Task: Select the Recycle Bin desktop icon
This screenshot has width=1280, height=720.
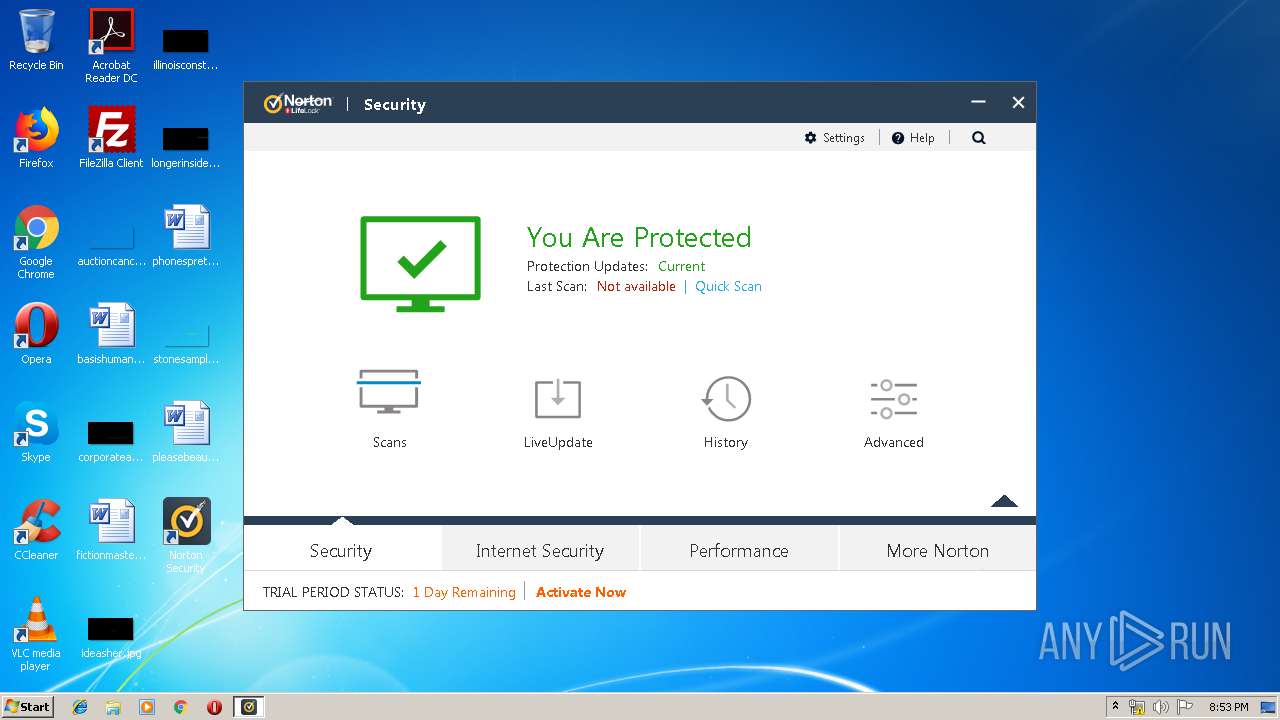Action: click(x=36, y=40)
